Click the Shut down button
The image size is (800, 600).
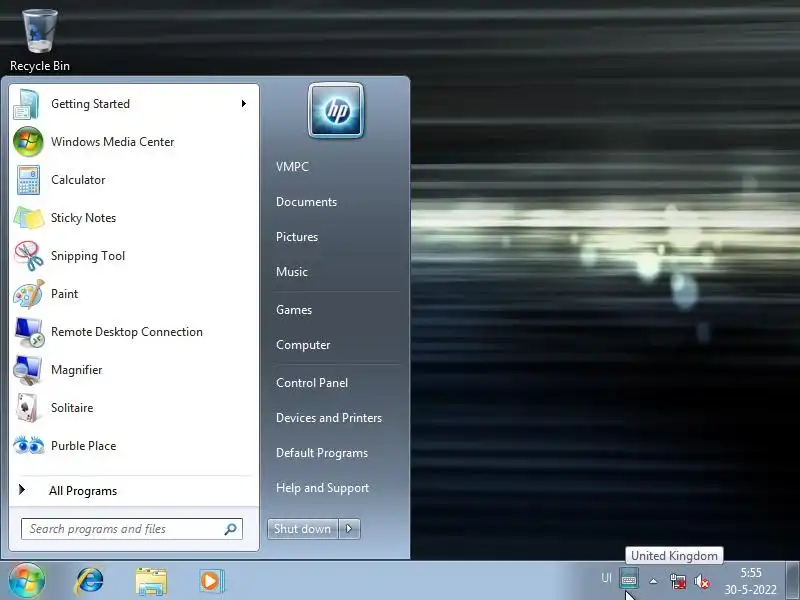[303, 529]
